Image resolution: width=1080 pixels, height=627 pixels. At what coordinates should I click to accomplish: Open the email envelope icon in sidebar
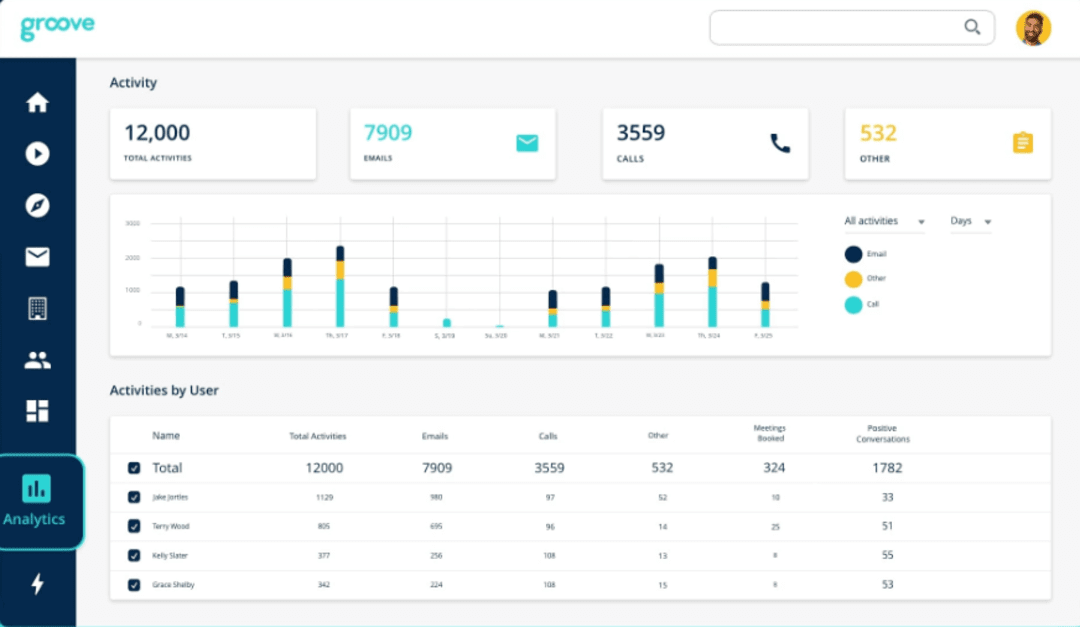click(x=37, y=256)
